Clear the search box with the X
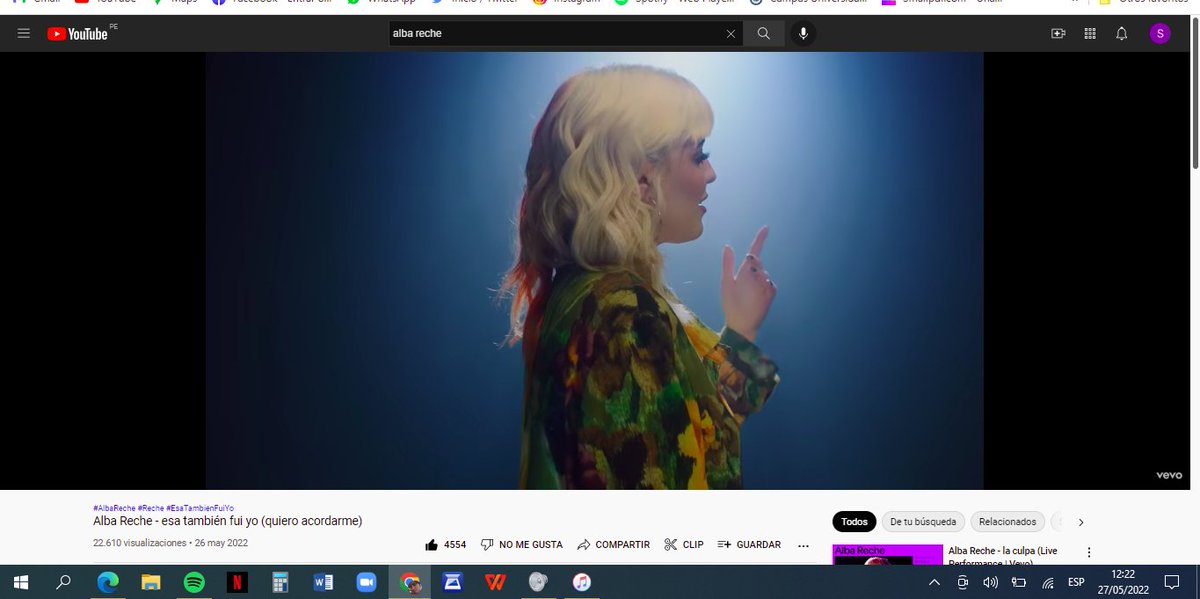The width and height of the screenshot is (1200, 599). (x=730, y=34)
